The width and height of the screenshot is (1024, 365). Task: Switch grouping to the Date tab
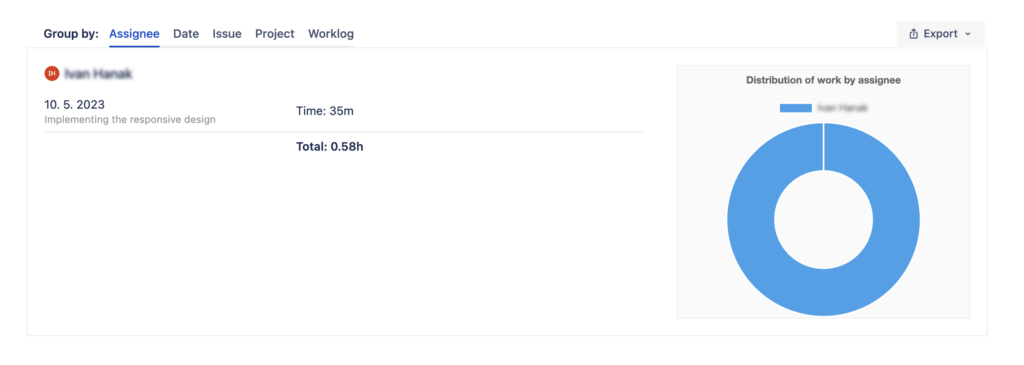coord(186,34)
